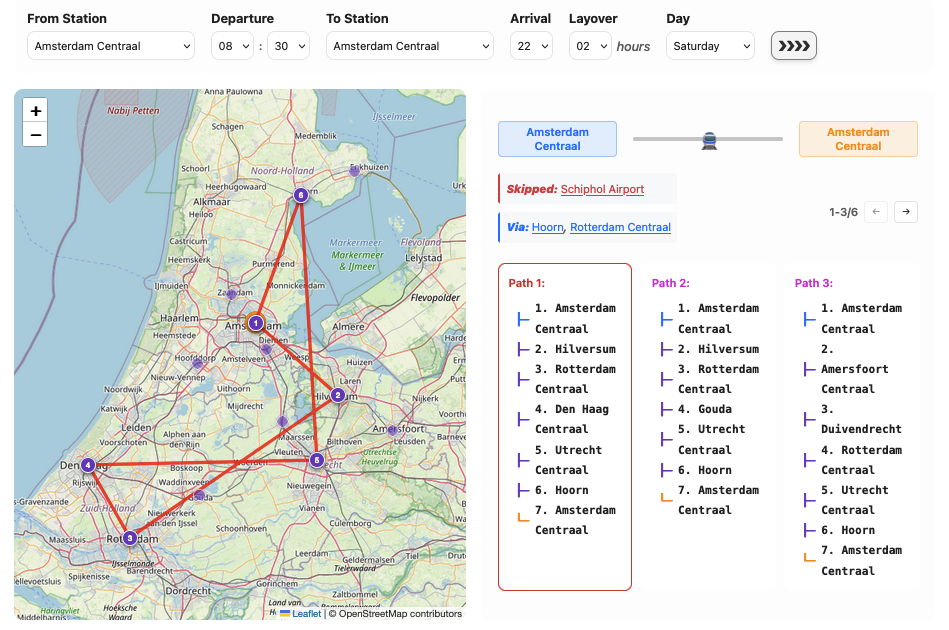Viewport: 949px width, 630px height.
Task: Open the Arrival hour dropdown
Action: [530, 46]
